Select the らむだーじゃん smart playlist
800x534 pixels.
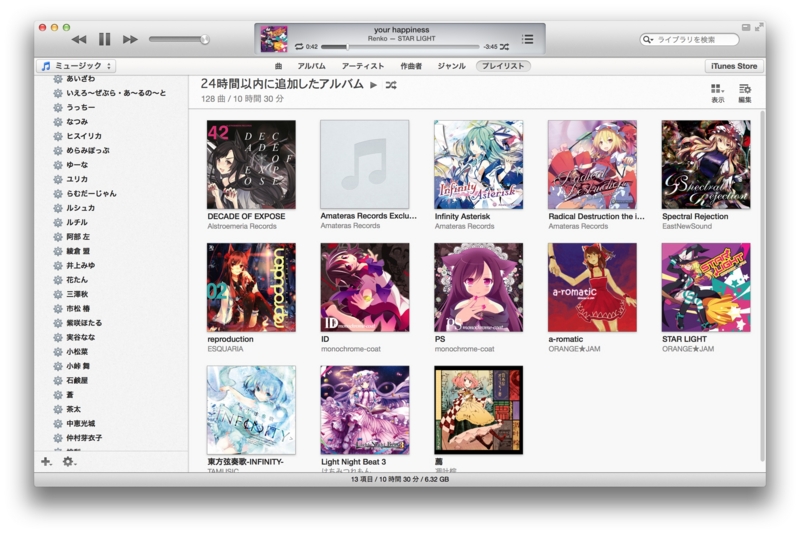(x=111, y=193)
